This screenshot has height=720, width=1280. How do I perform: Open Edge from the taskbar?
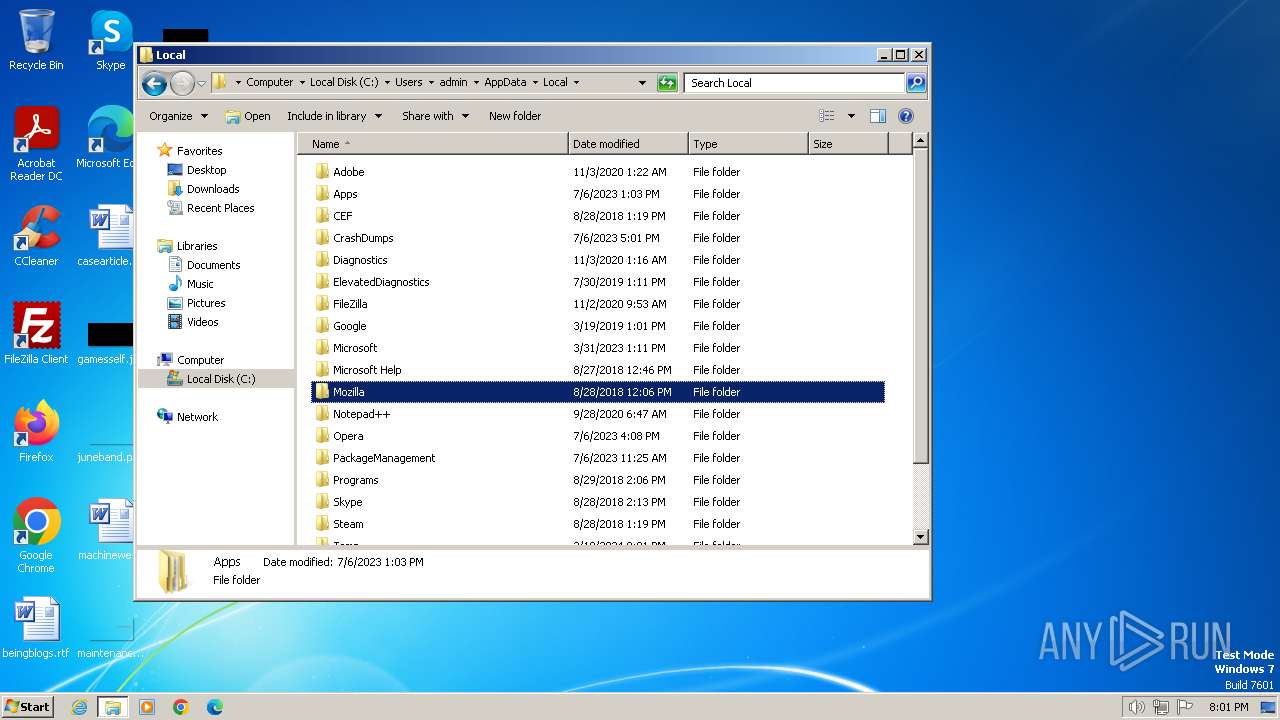(x=215, y=707)
